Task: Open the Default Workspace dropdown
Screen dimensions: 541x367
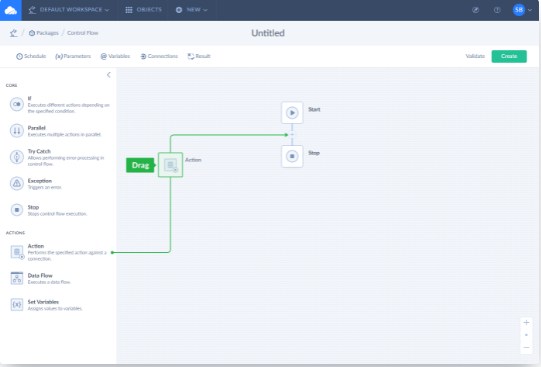Action: point(69,10)
